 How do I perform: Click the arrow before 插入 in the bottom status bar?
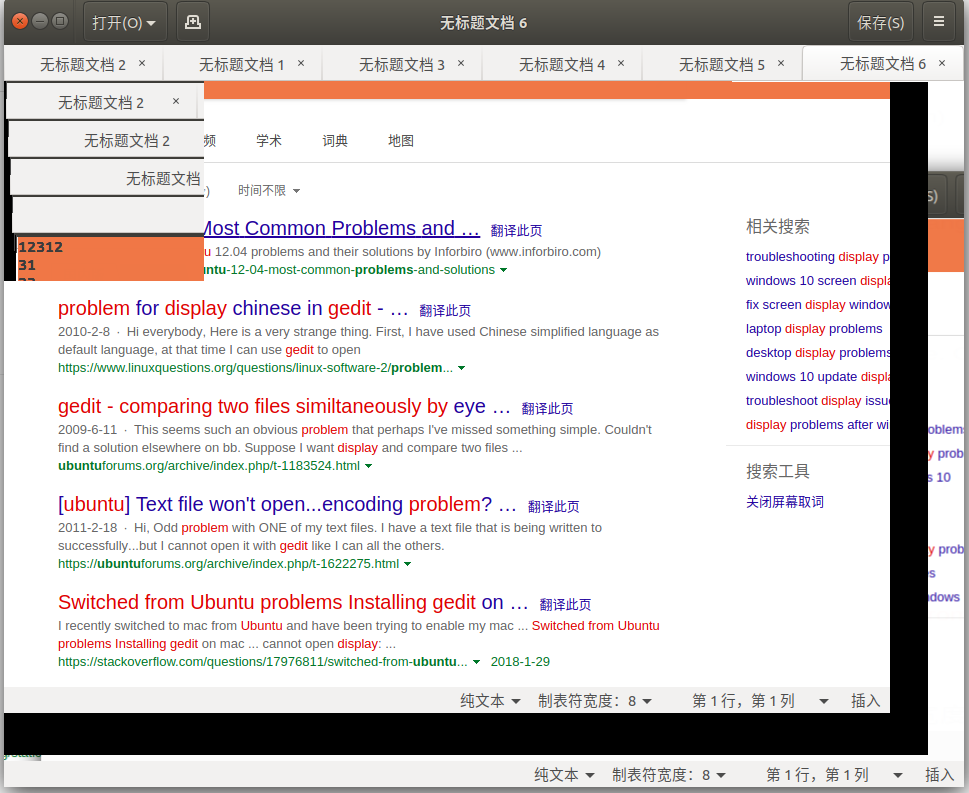(898, 776)
